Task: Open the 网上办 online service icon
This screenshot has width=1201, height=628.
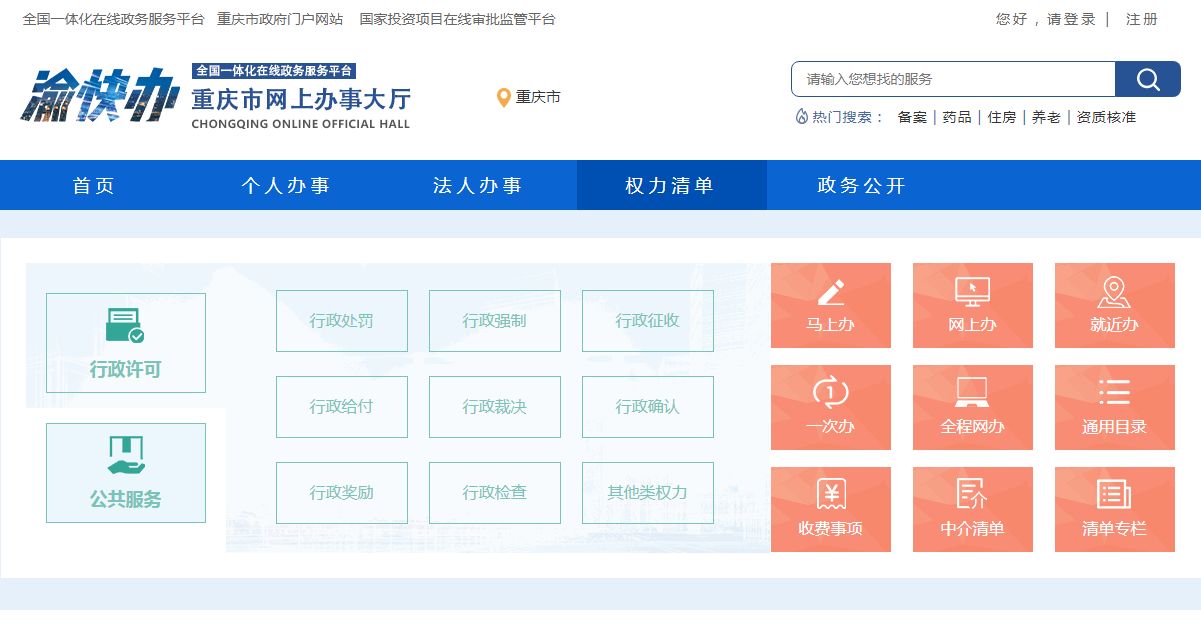Action: click(972, 305)
